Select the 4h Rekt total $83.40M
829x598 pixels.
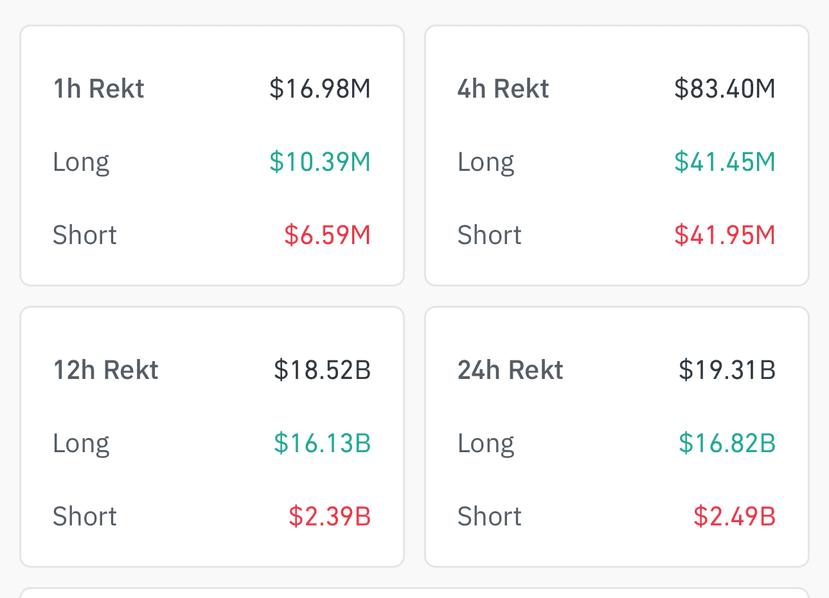tap(725, 88)
